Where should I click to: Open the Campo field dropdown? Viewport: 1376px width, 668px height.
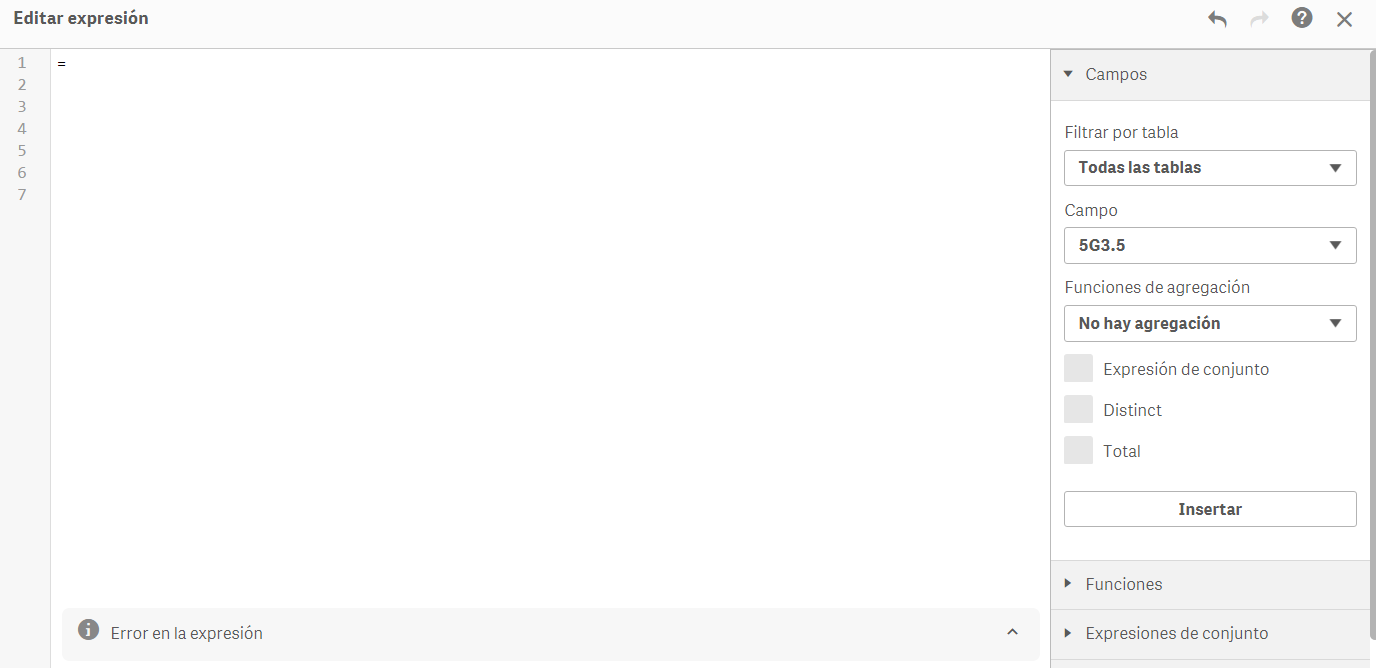(1209, 245)
